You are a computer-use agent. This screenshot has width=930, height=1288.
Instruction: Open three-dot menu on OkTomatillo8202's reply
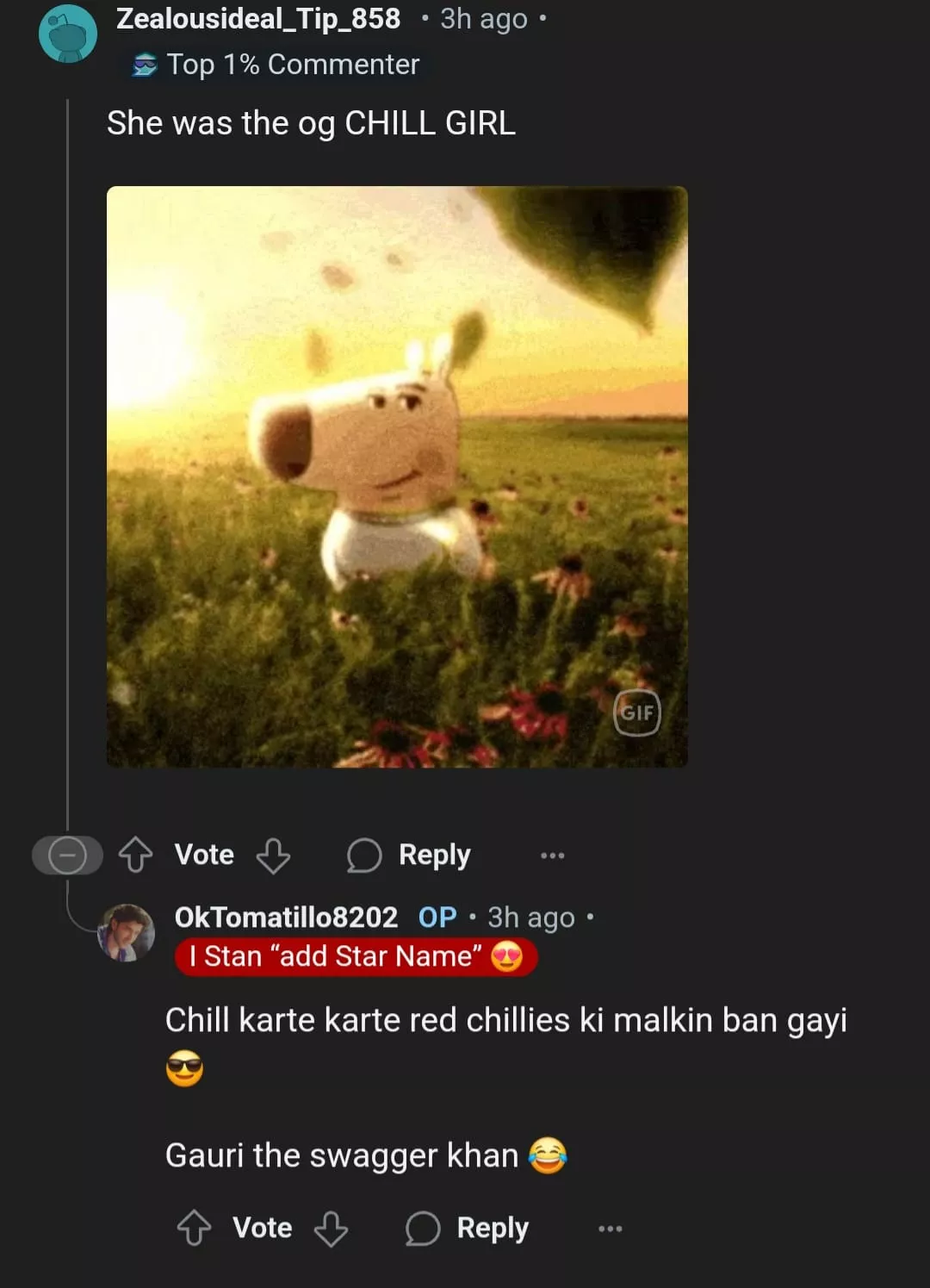tap(610, 1229)
